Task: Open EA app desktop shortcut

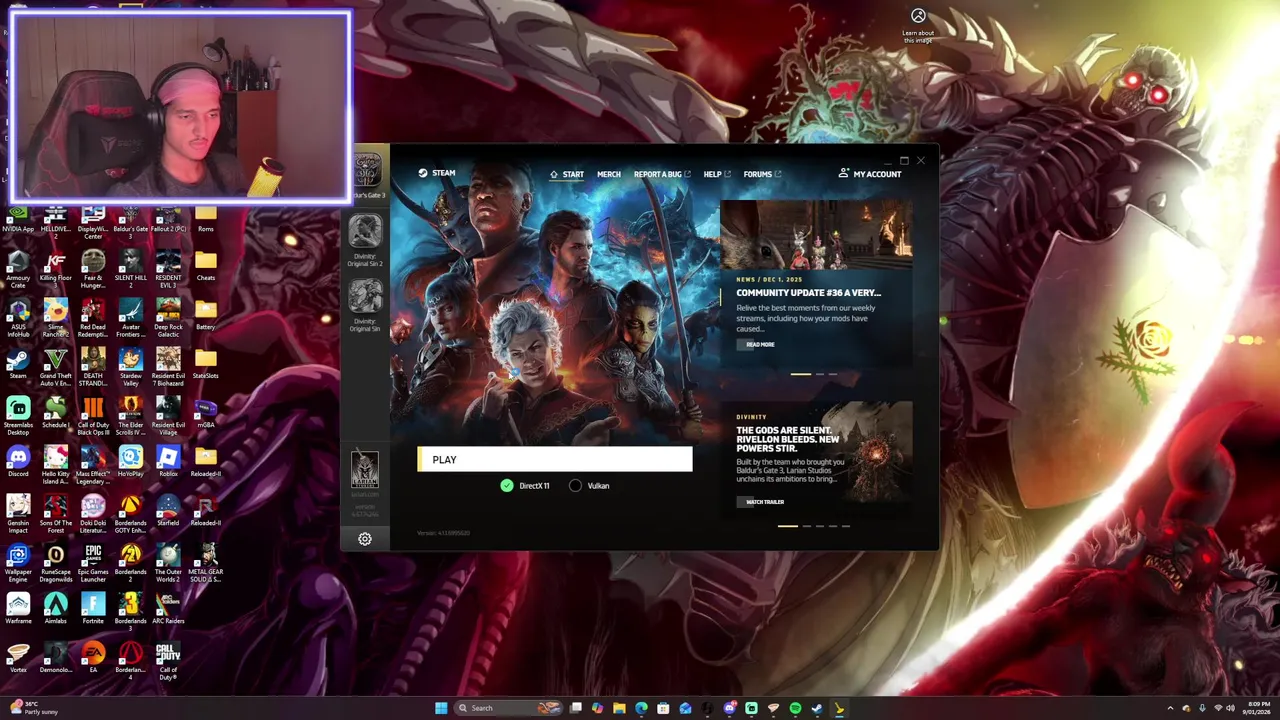Action: pos(93,658)
